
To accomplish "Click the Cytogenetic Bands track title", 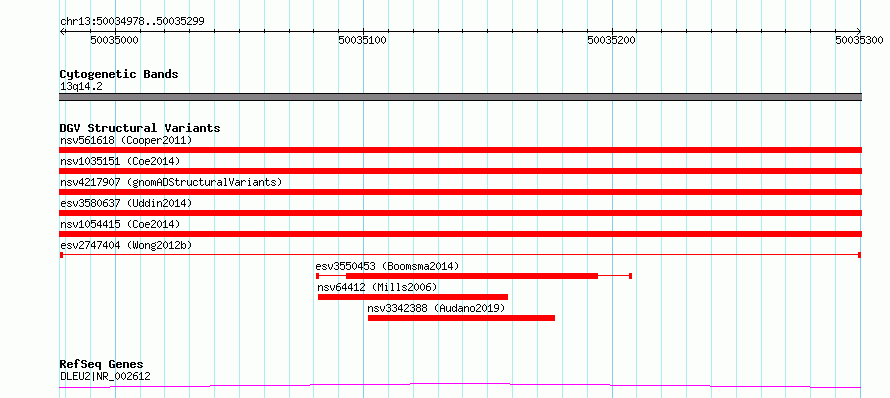I will click(x=119, y=74).
